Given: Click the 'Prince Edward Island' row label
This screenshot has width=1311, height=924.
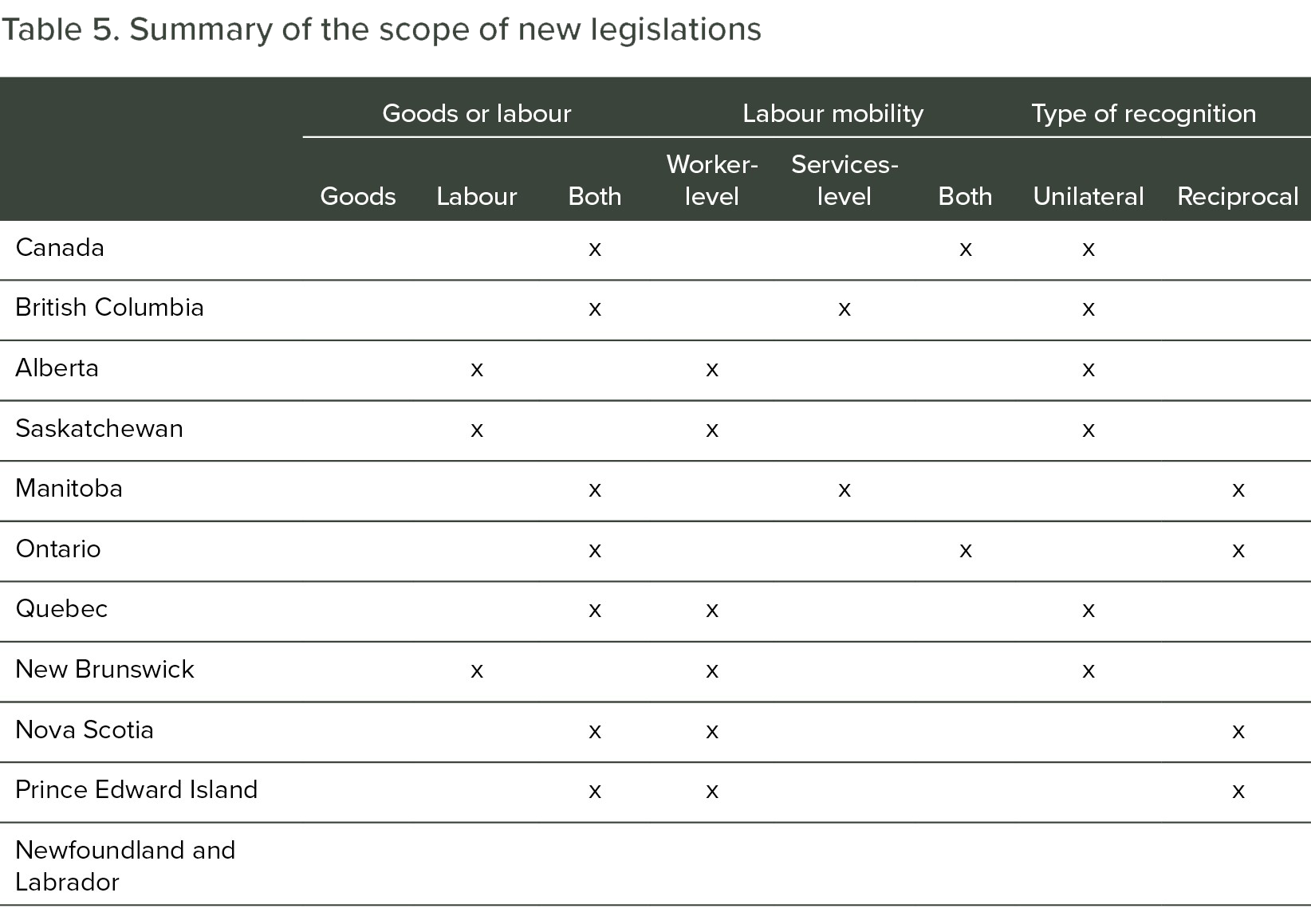Looking at the screenshot, I should point(136,790).
